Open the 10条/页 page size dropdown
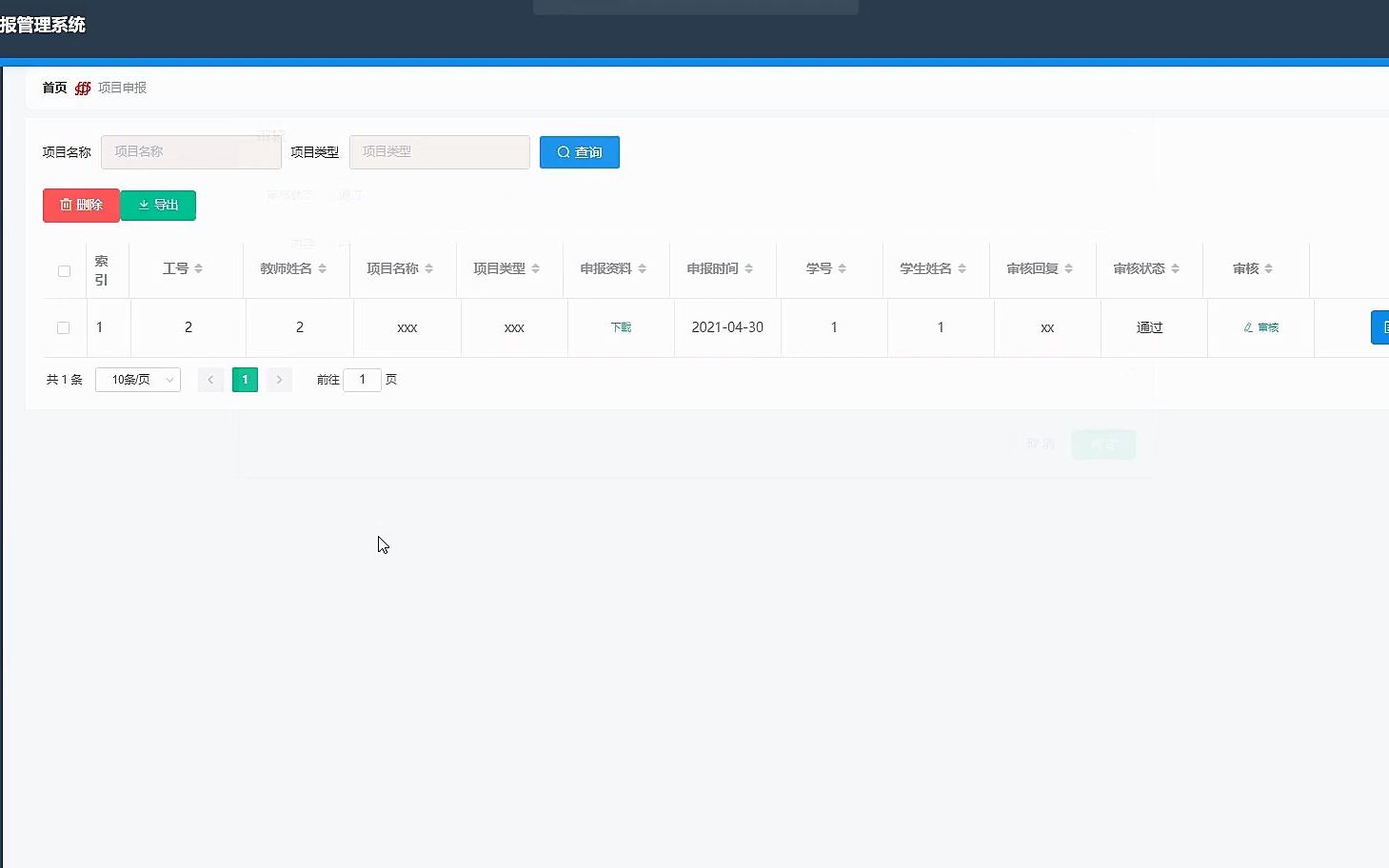Viewport: 1389px width, 868px height. 138,380
